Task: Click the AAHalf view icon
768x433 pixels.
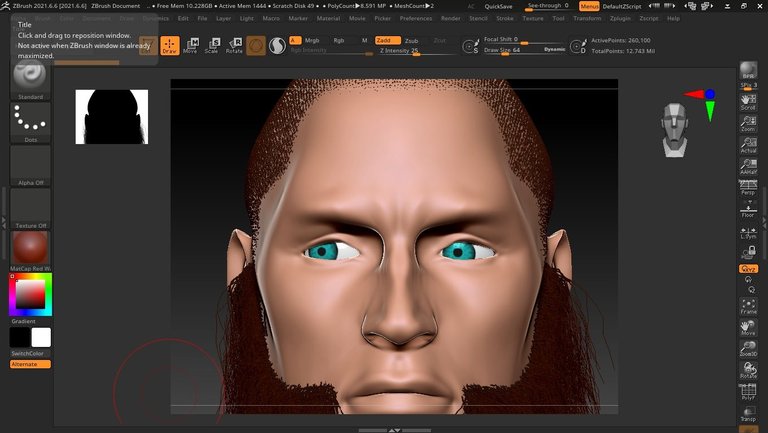Action: [x=748, y=166]
